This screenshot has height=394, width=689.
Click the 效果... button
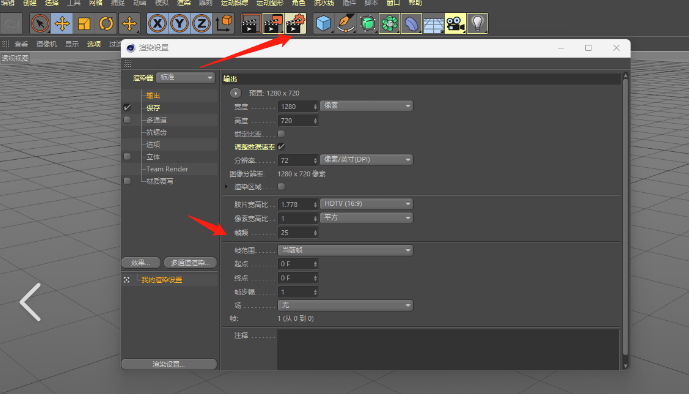click(x=141, y=263)
